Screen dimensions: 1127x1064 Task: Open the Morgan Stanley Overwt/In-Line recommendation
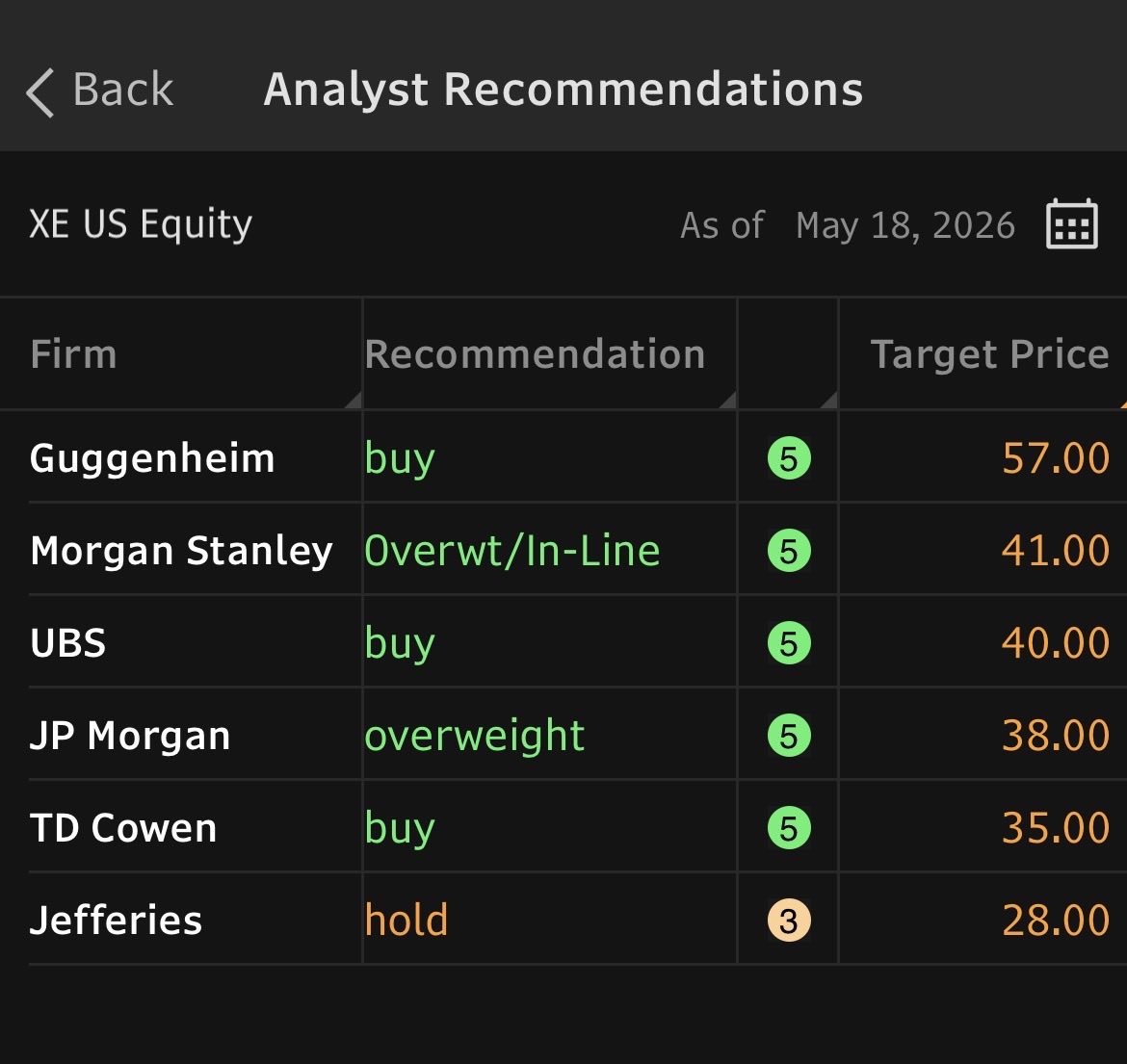pos(511,551)
